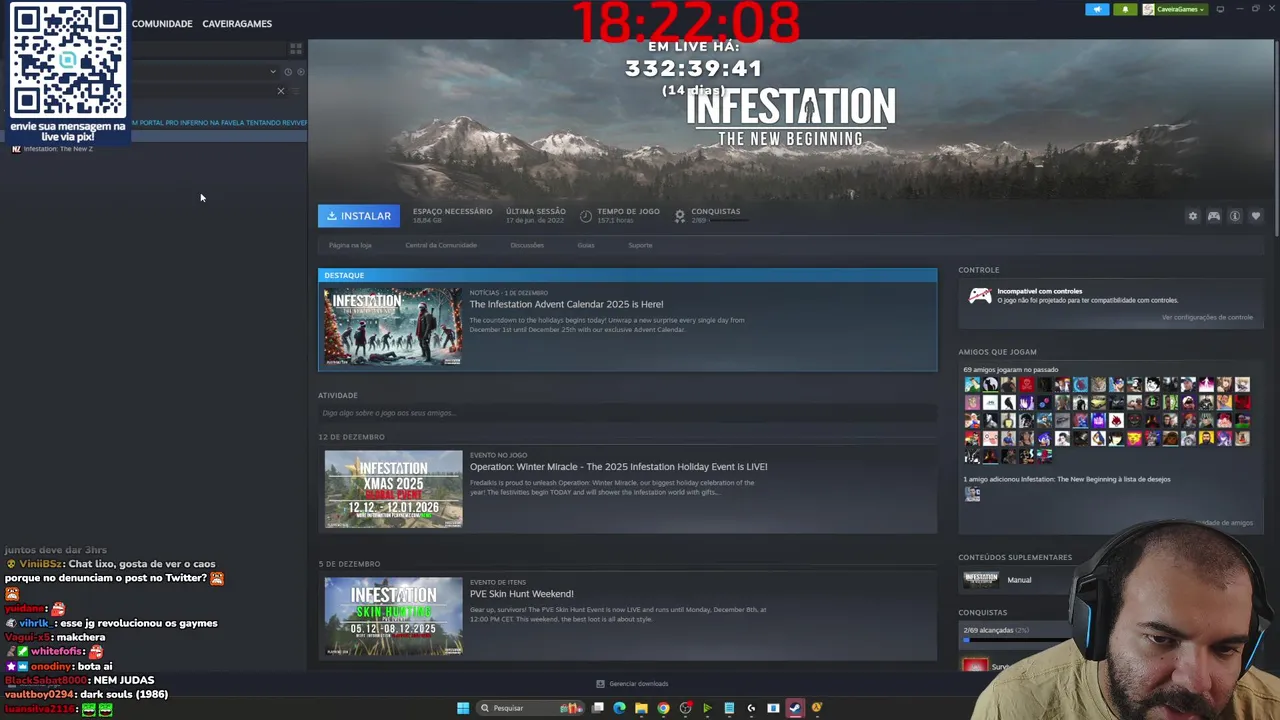Expand library filter dropdown chevron

coord(272,72)
